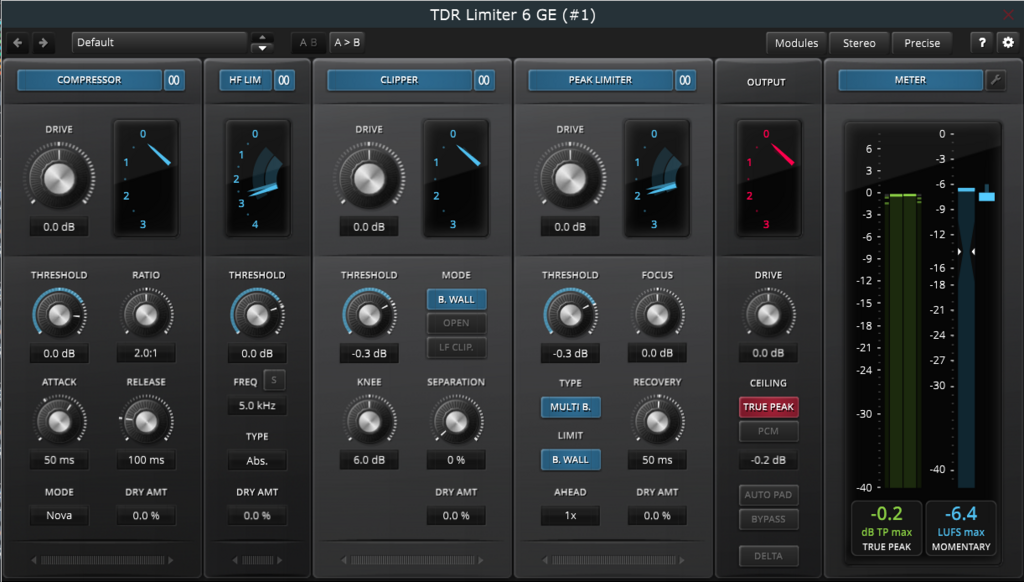Click the Compressor RATIO knob
This screenshot has width=1024, height=582.
(x=146, y=315)
